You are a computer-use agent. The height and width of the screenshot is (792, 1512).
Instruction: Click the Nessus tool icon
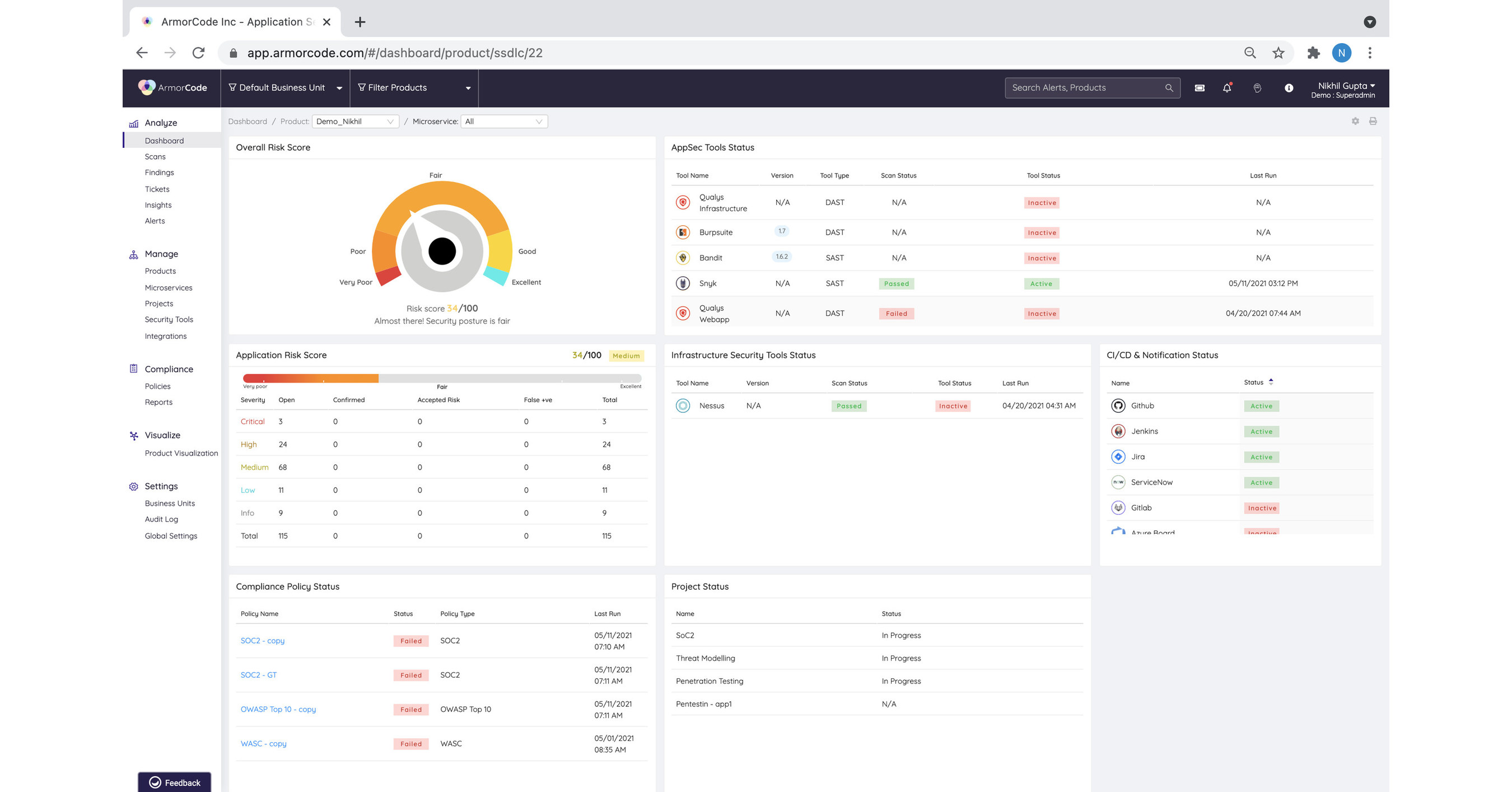pyautogui.click(x=683, y=405)
